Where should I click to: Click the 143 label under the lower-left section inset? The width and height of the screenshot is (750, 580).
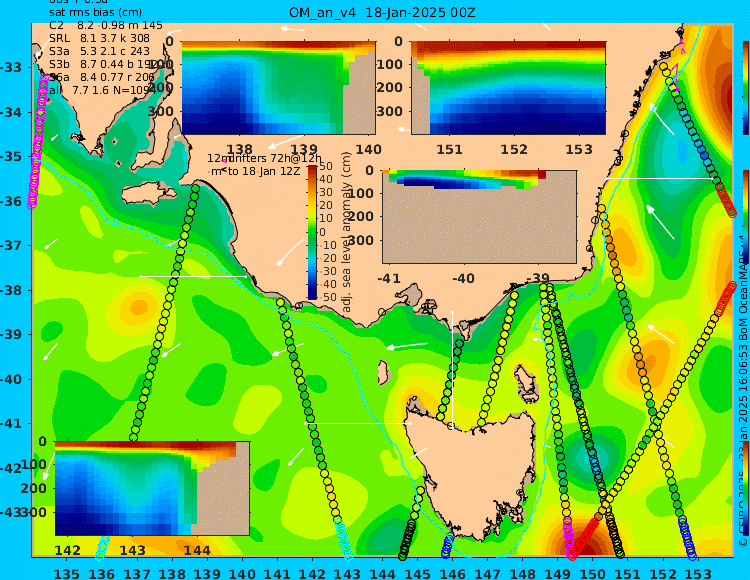132,551
